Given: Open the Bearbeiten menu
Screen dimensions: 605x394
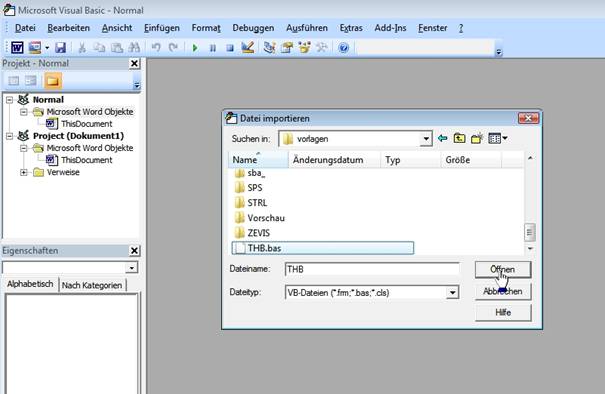Looking at the screenshot, I should pyautogui.click(x=69, y=28).
